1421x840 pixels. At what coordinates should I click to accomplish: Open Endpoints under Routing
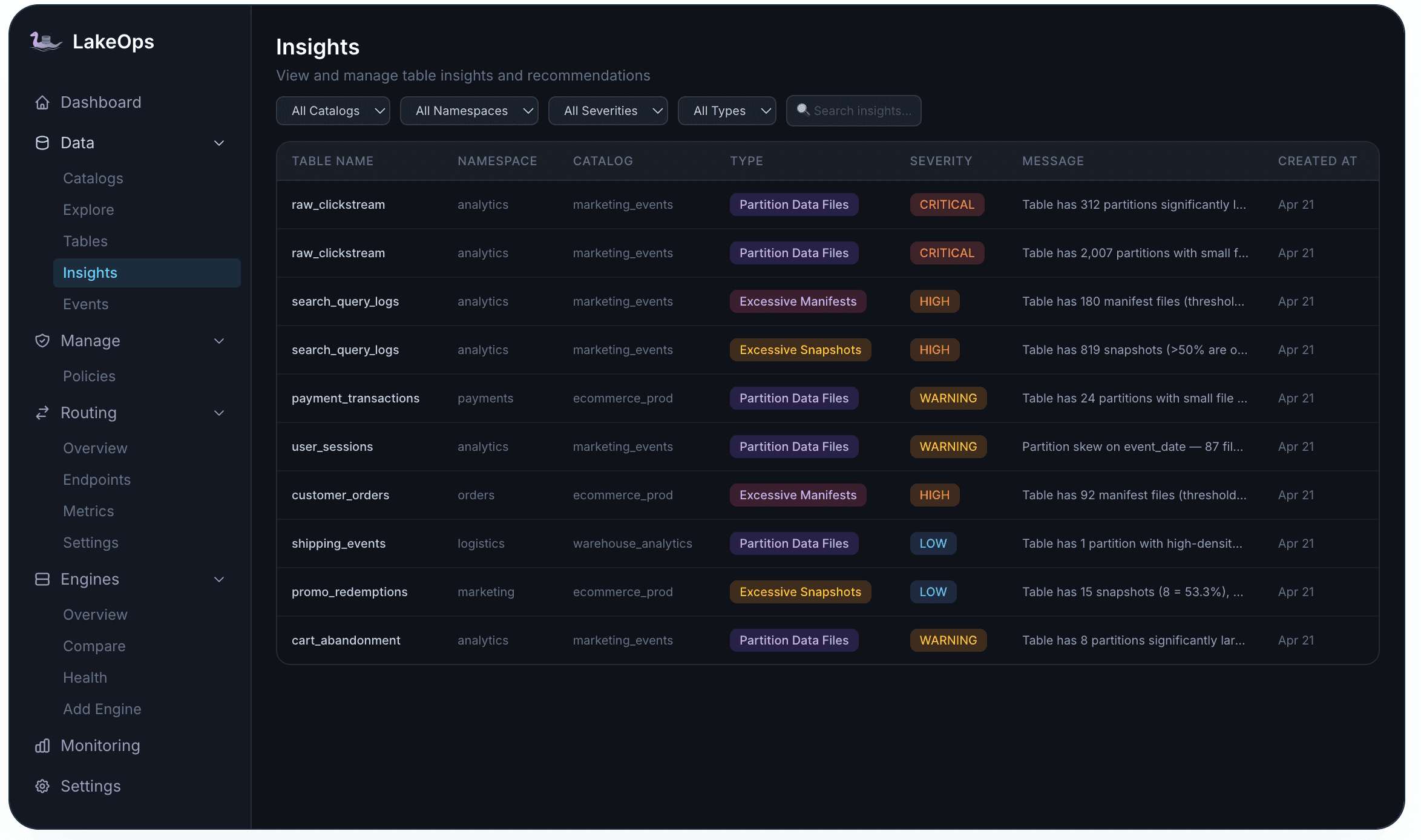tap(97, 480)
